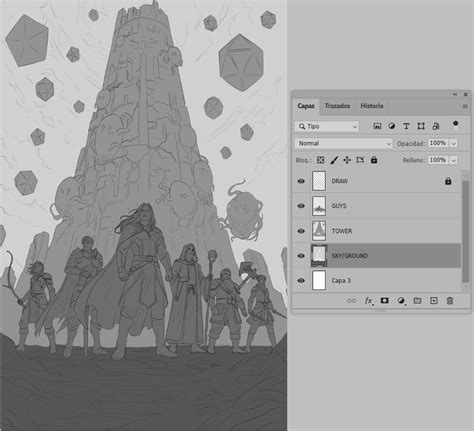Hide the DRAW layer
Image resolution: width=474 pixels, height=431 pixels.
click(x=301, y=181)
